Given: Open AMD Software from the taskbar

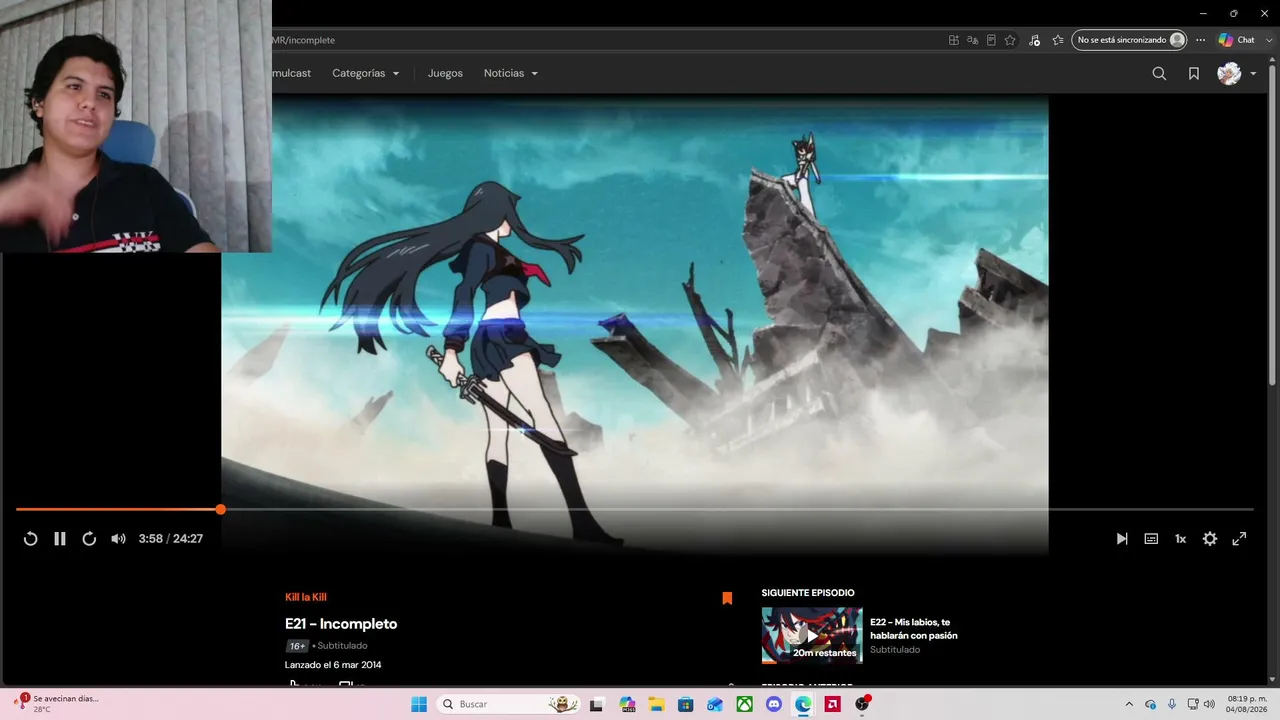Looking at the screenshot, I should pos(833,704).
